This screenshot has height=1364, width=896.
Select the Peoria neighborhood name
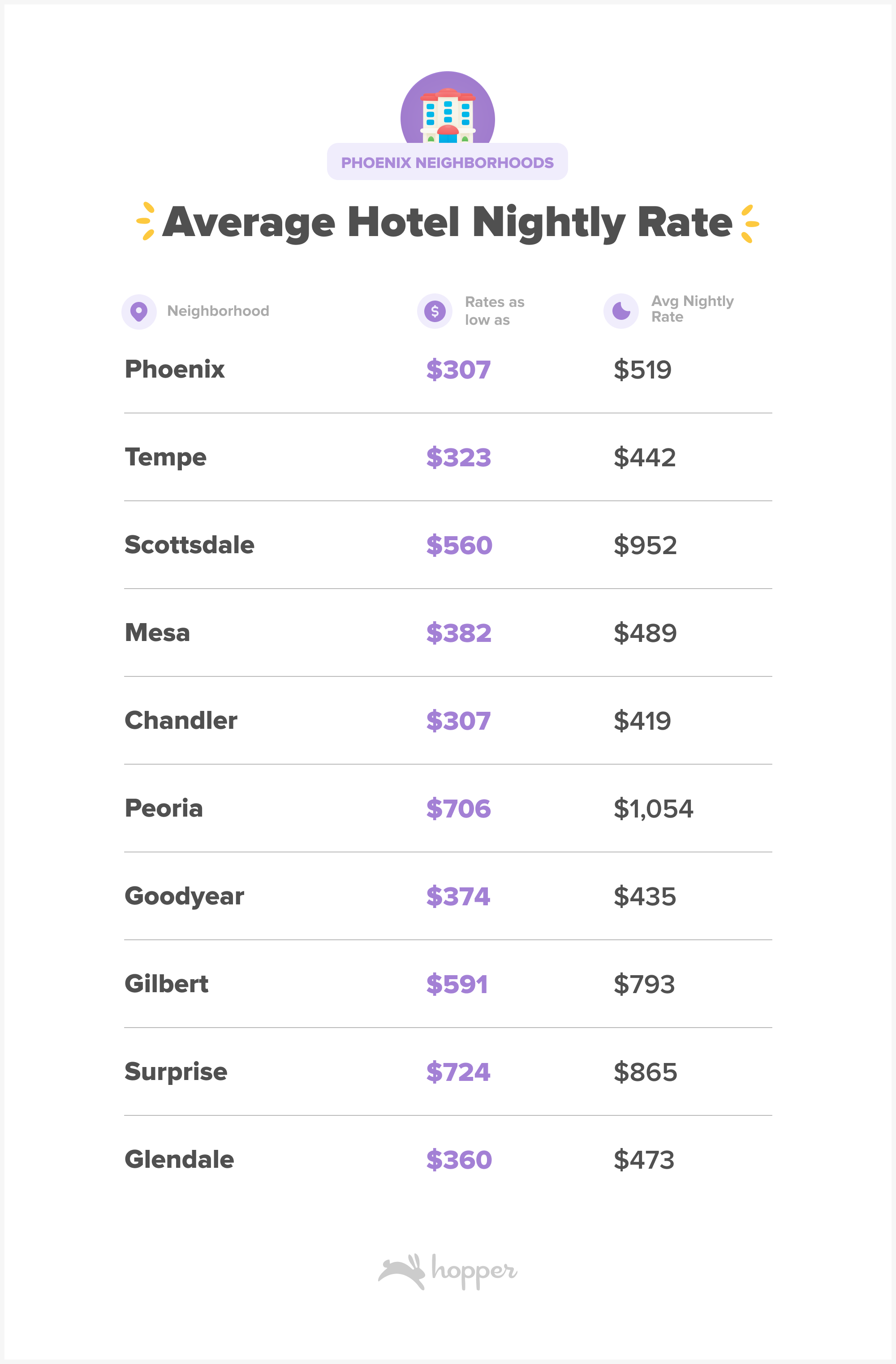[164, 808]
